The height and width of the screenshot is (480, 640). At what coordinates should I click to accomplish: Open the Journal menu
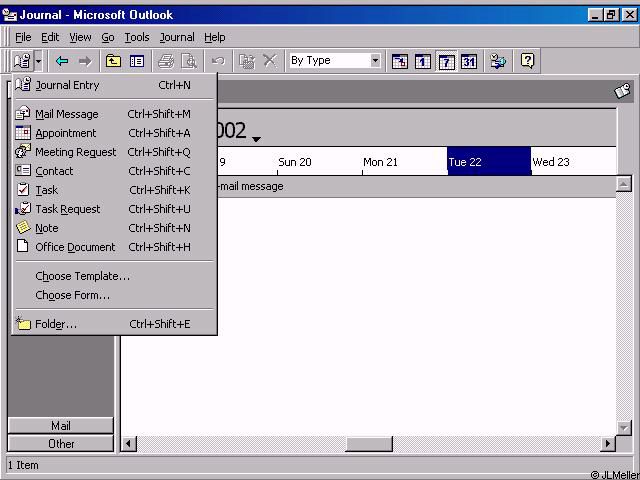pos(177,38)
